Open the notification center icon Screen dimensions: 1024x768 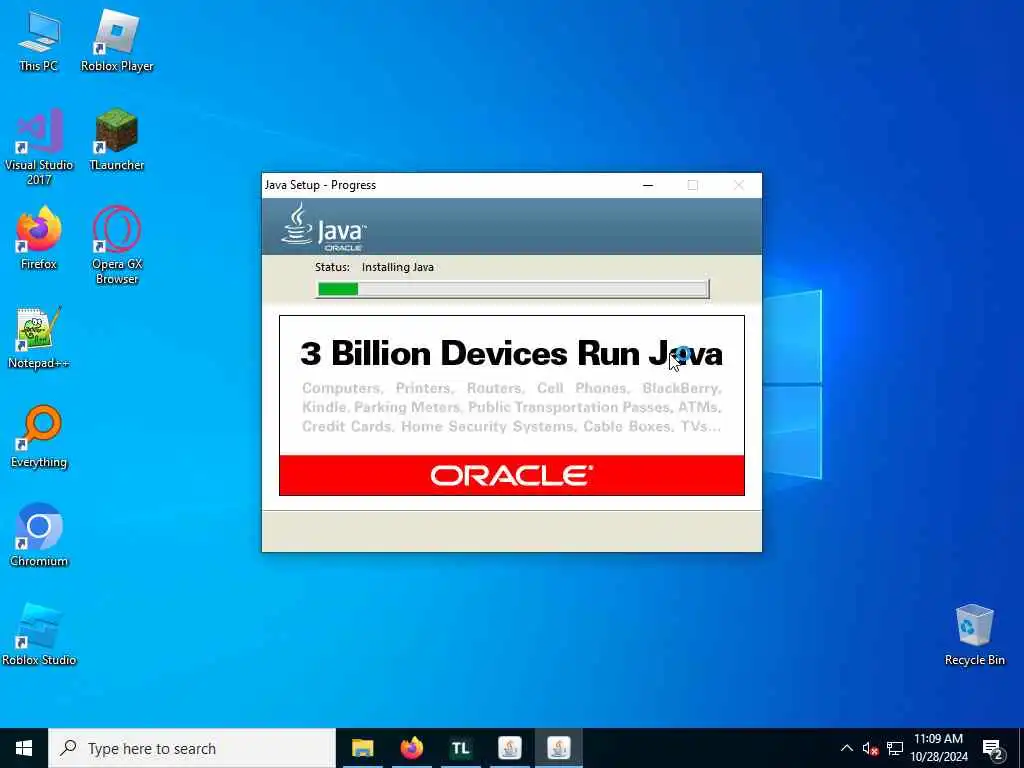(993, 749)
